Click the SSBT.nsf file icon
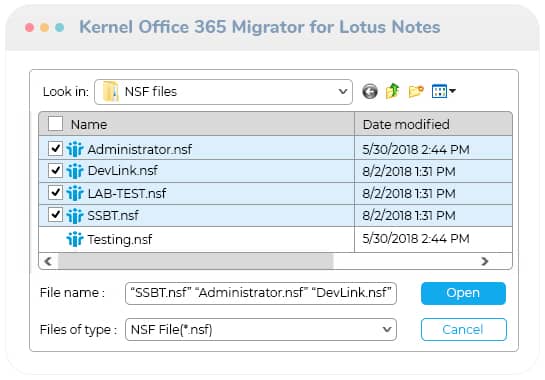The image size is (545, 380). [x=75, y=216]
